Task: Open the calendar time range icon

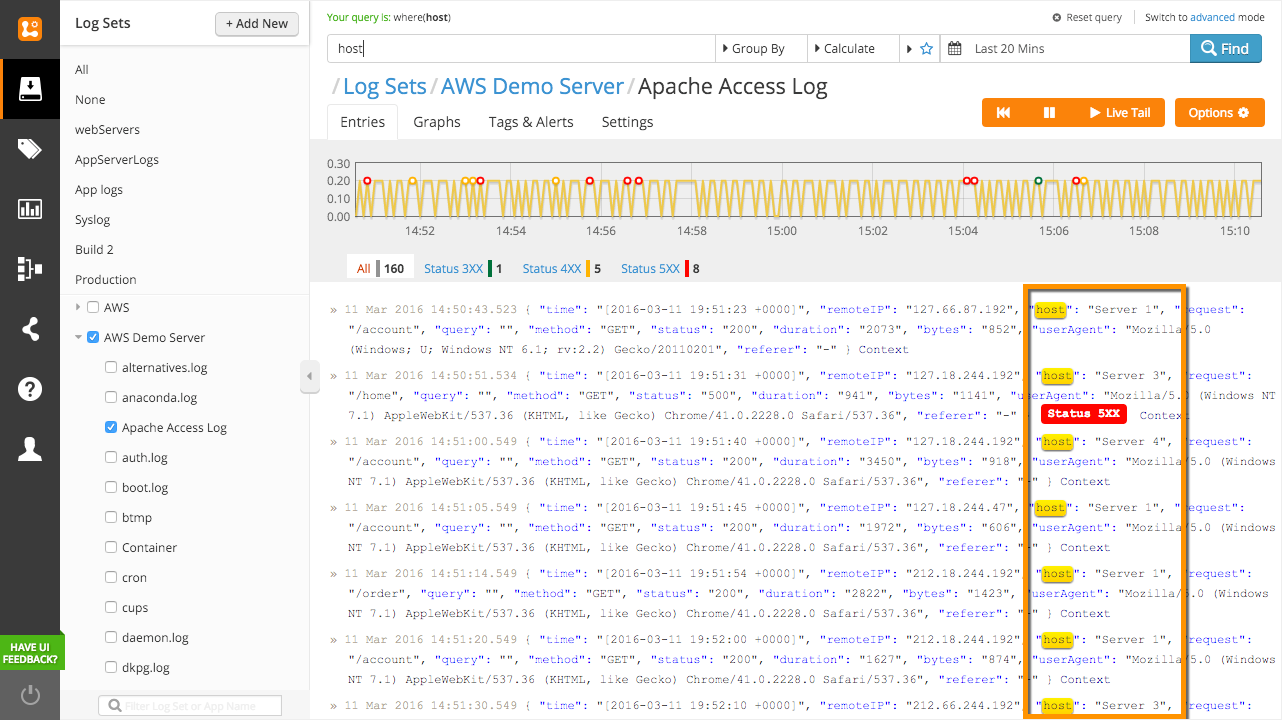Action: (x=955, y=48)
